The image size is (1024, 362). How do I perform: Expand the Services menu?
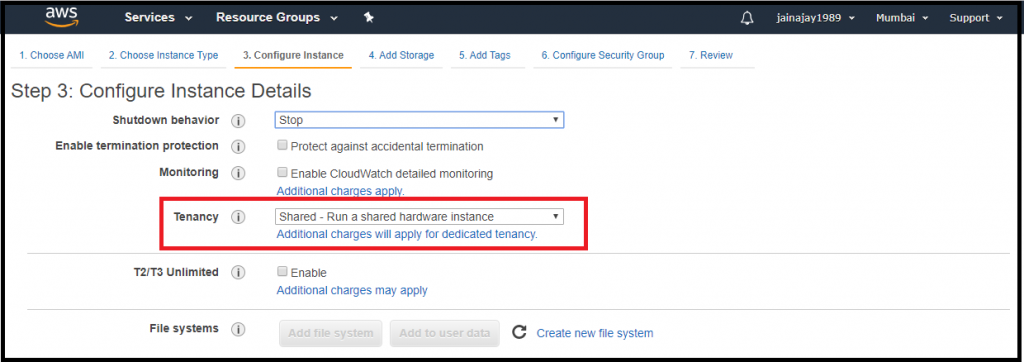point(158,18)
